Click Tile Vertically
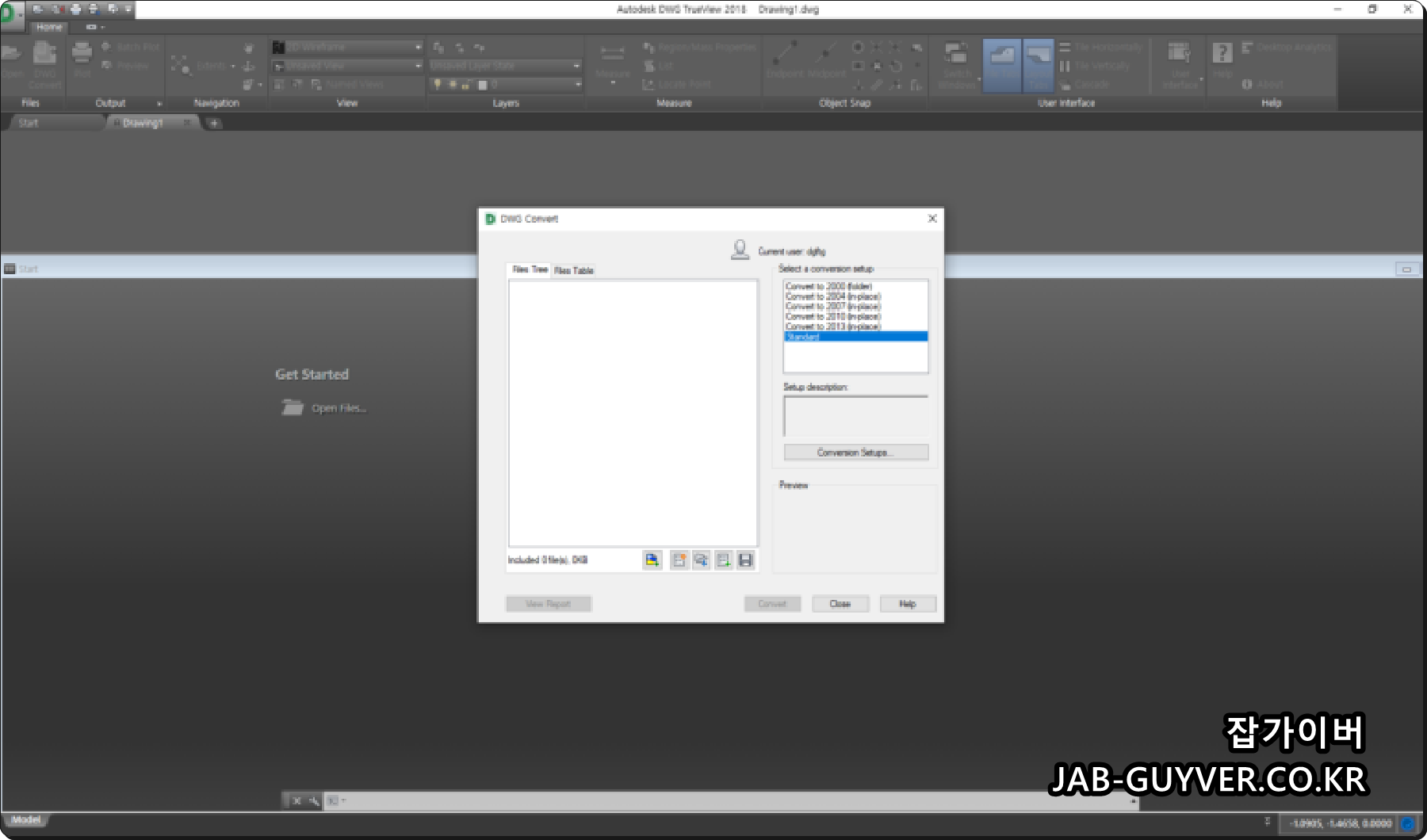Screen dimensions: 1427x840 point(1094,66)
